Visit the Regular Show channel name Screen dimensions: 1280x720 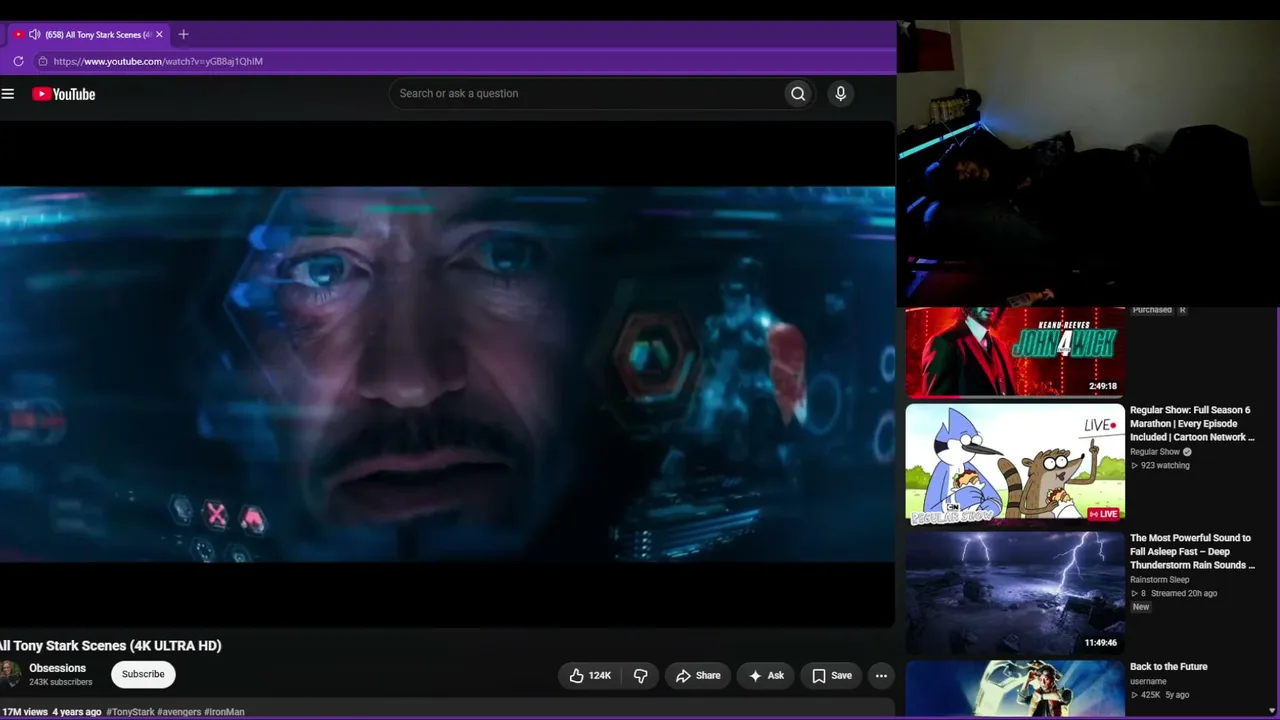click(x=1155, y=452)
